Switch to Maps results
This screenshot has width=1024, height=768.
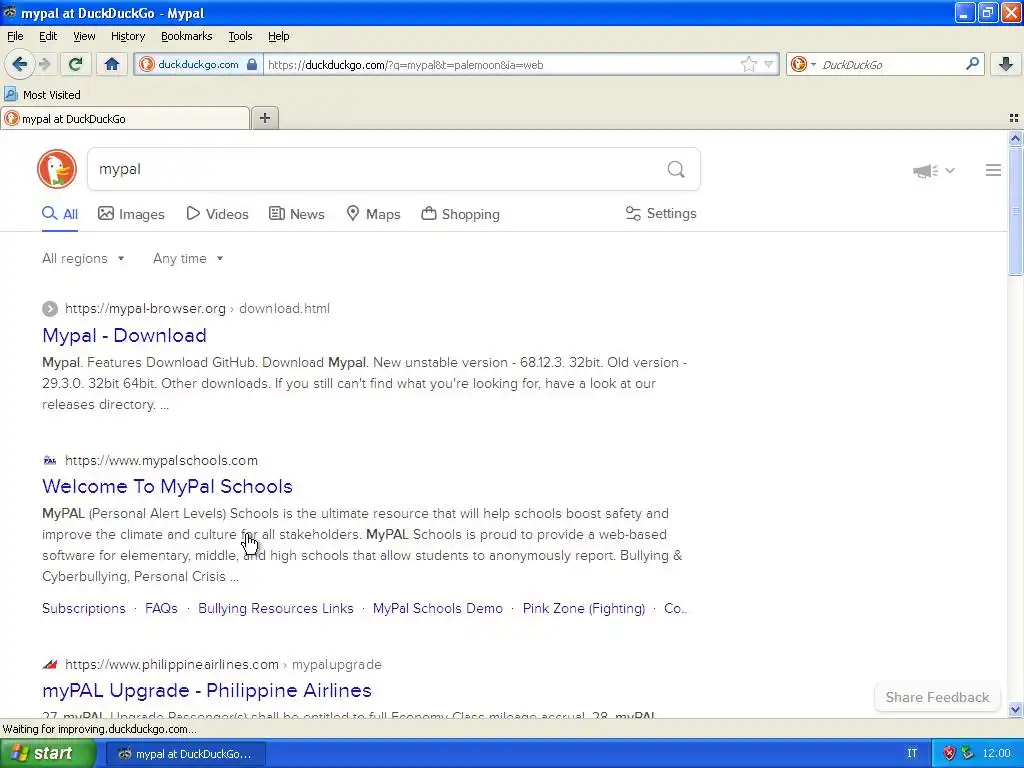[x=373, y=214]
